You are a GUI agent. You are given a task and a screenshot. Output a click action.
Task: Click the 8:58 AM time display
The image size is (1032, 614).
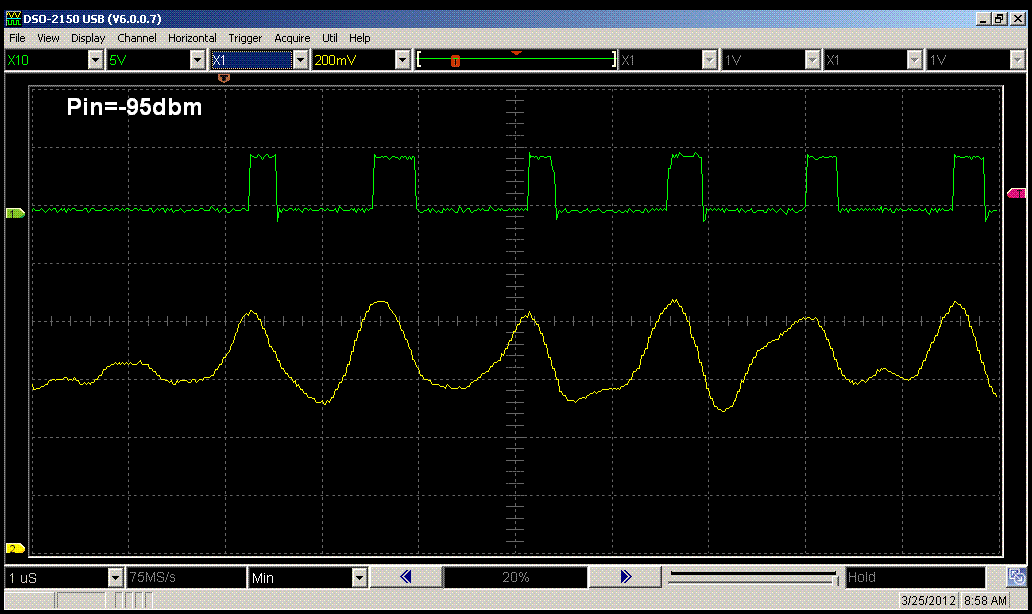(985, 600)
